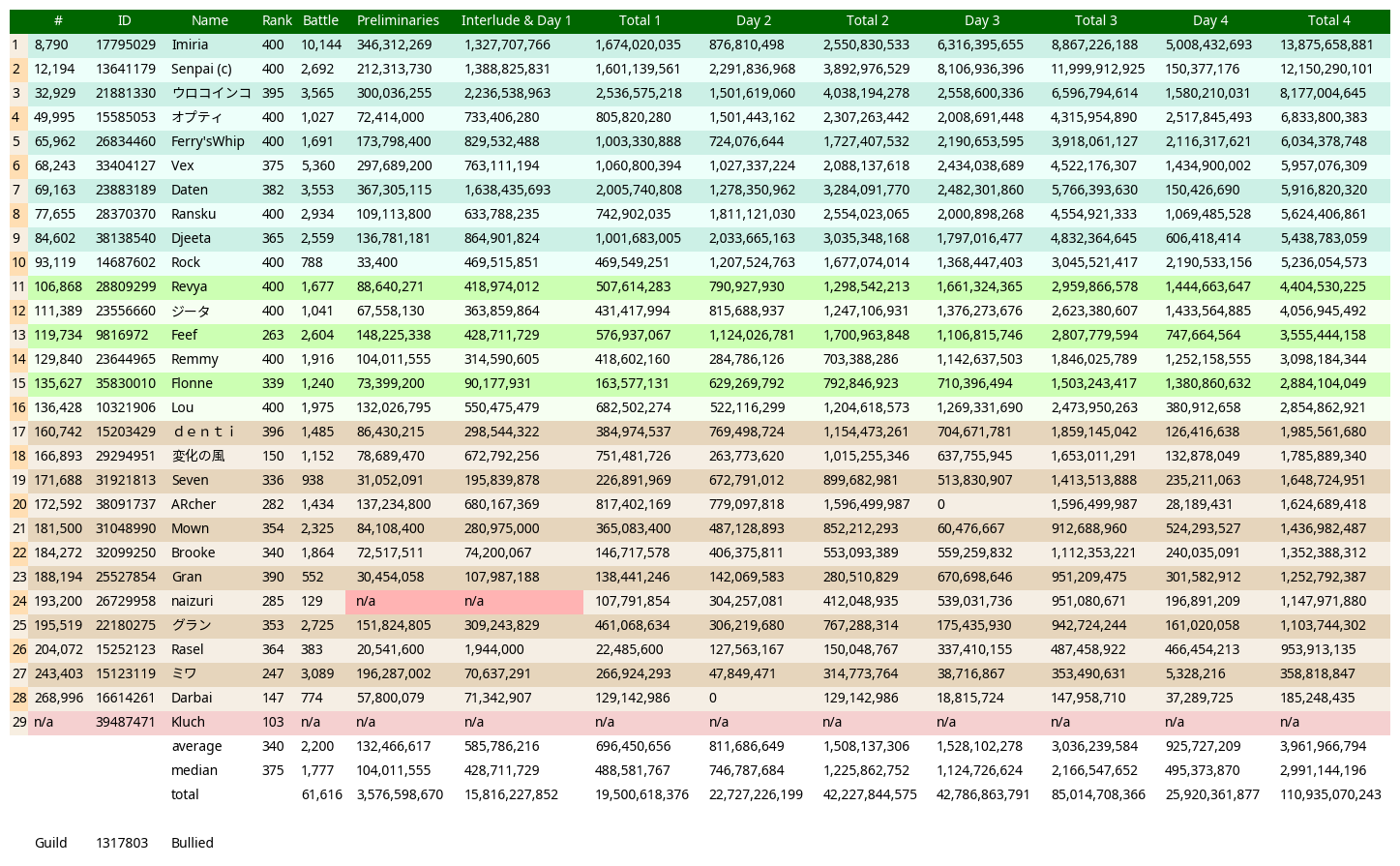1400x866 pixels.
Task: Click the "ID" column header
Action: [x=124, y=20]
